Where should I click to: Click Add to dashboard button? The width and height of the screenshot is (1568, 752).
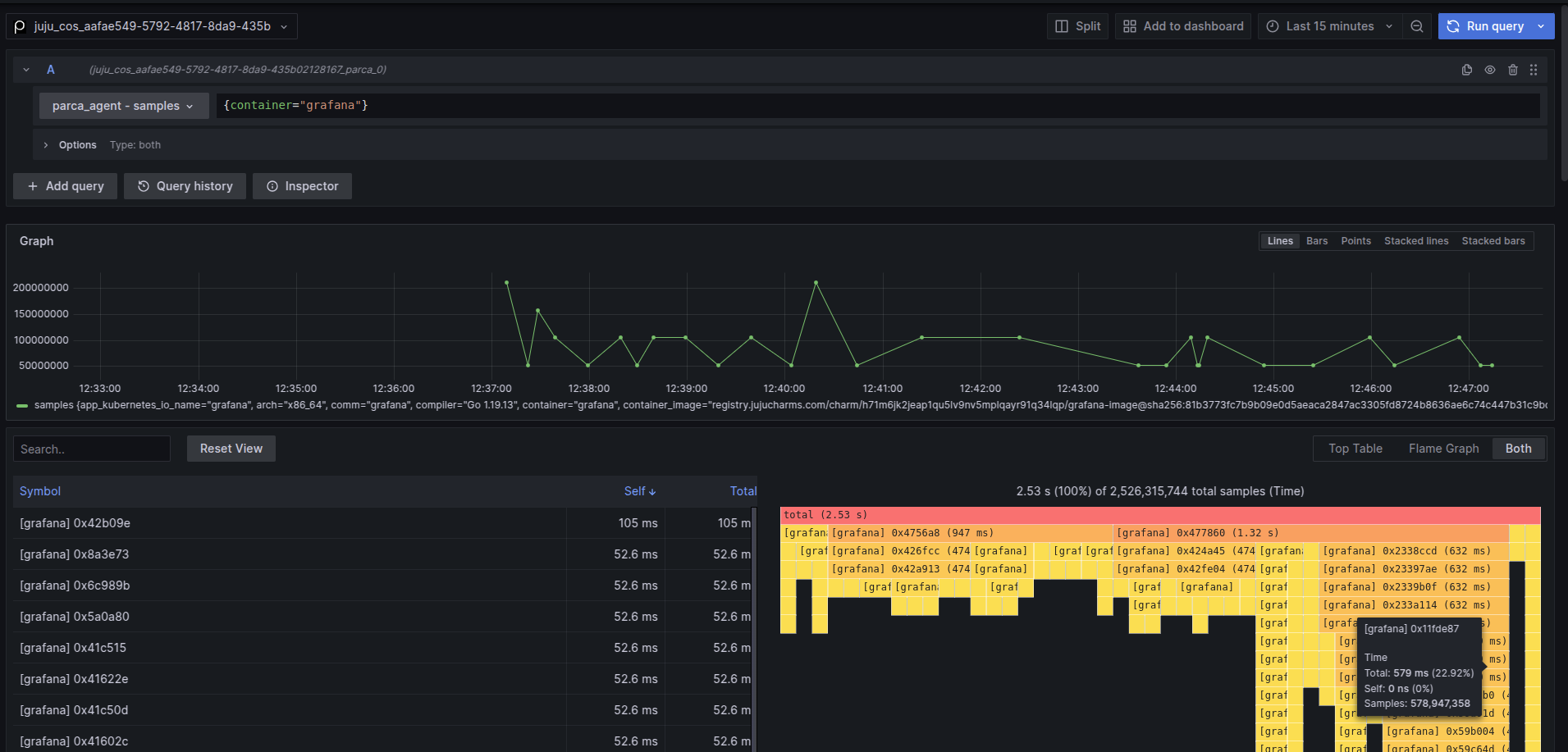[1183, 26]
